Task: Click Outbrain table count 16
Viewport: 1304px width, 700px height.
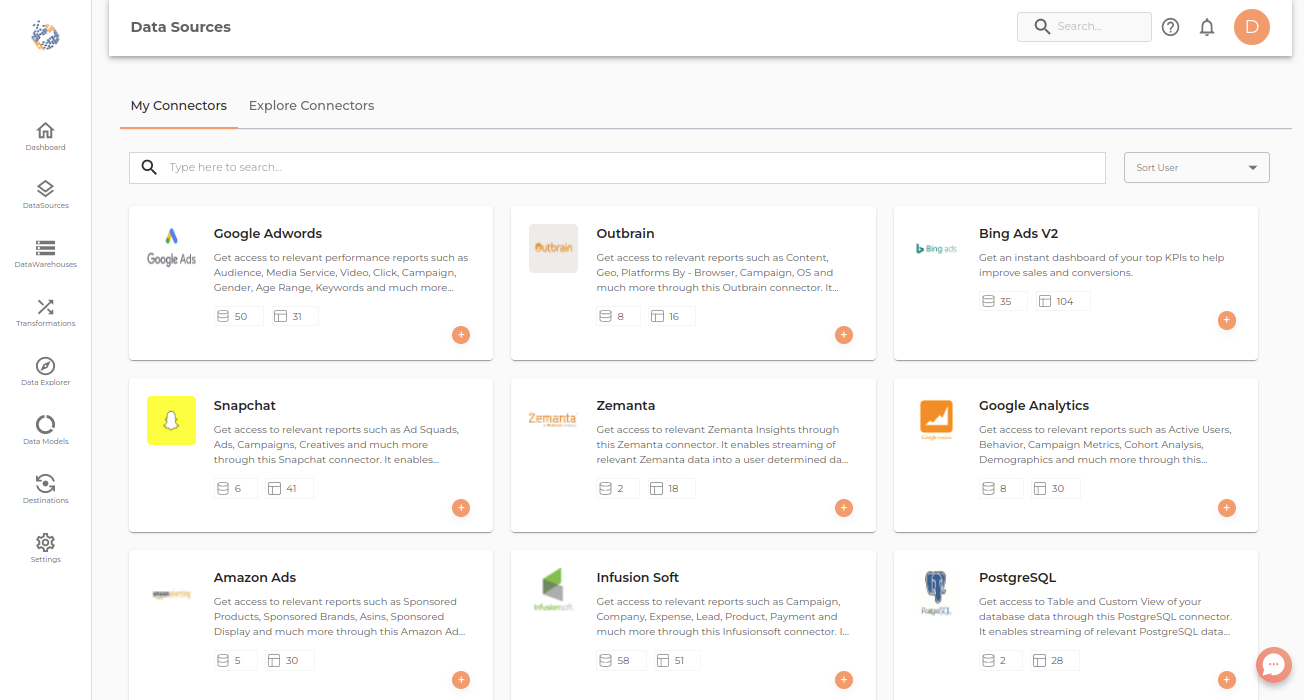Action: [x=671, y=316]
